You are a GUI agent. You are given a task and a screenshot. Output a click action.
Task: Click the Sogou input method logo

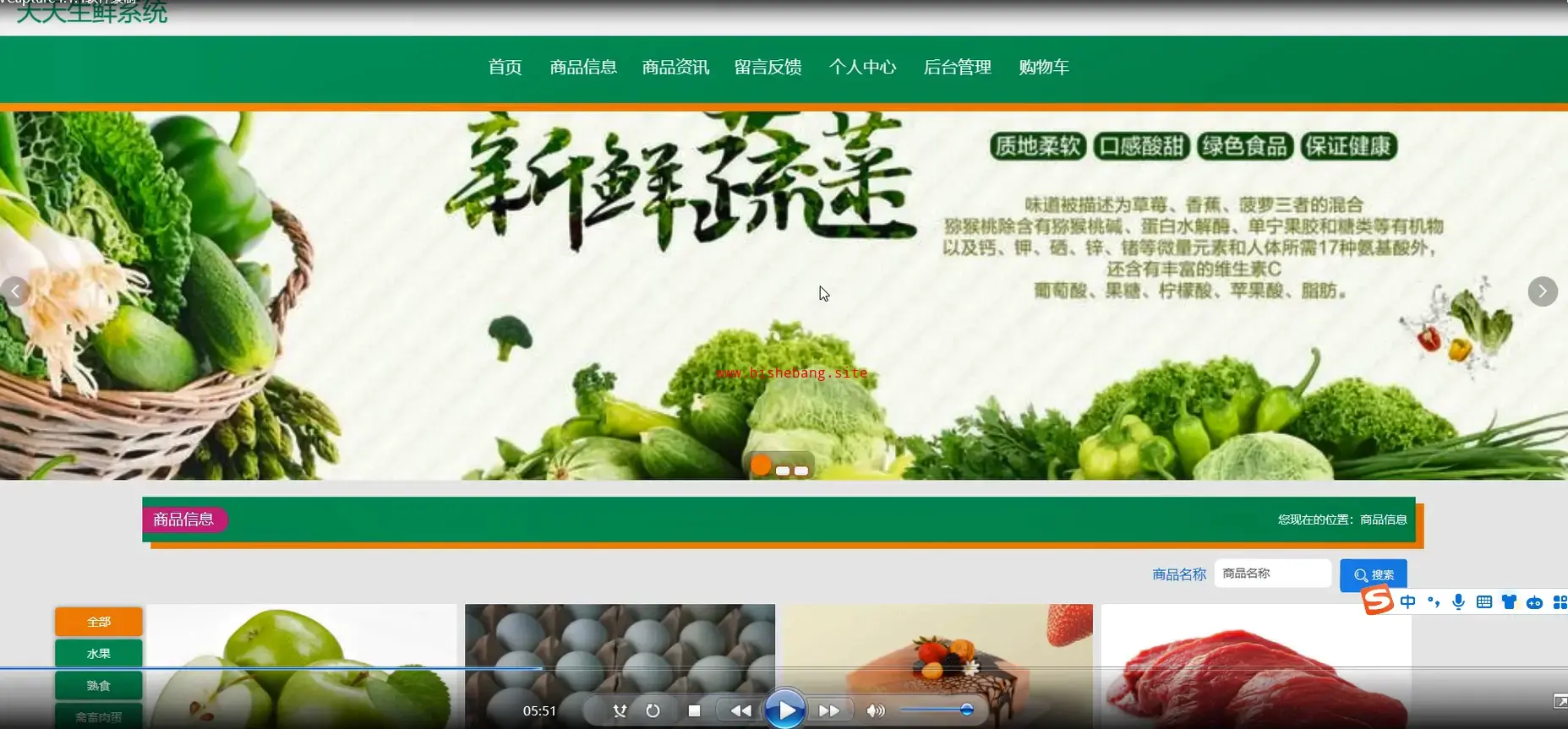click(x=1378, y=601)
